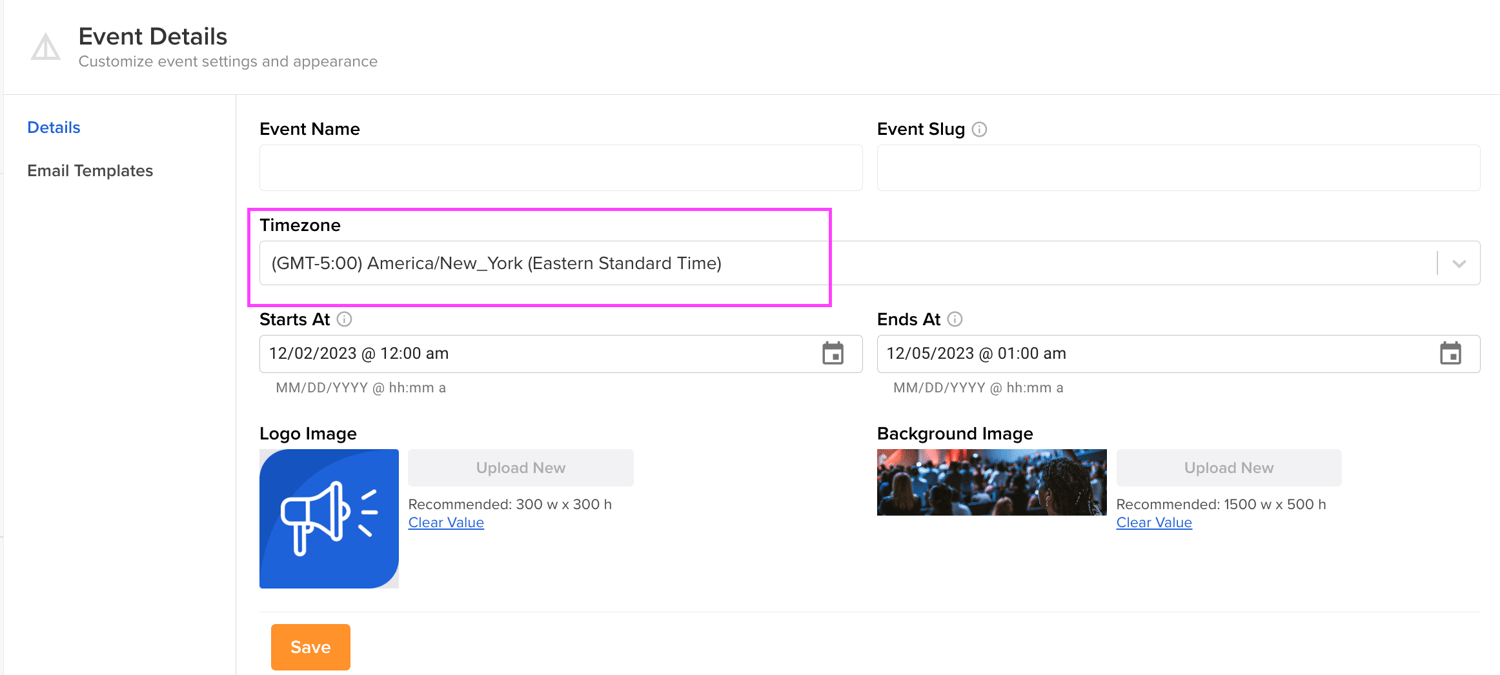Click Clear Value under Logo Image
The width and height of the screenshot is (1500, 675).
tap(446, 522)
